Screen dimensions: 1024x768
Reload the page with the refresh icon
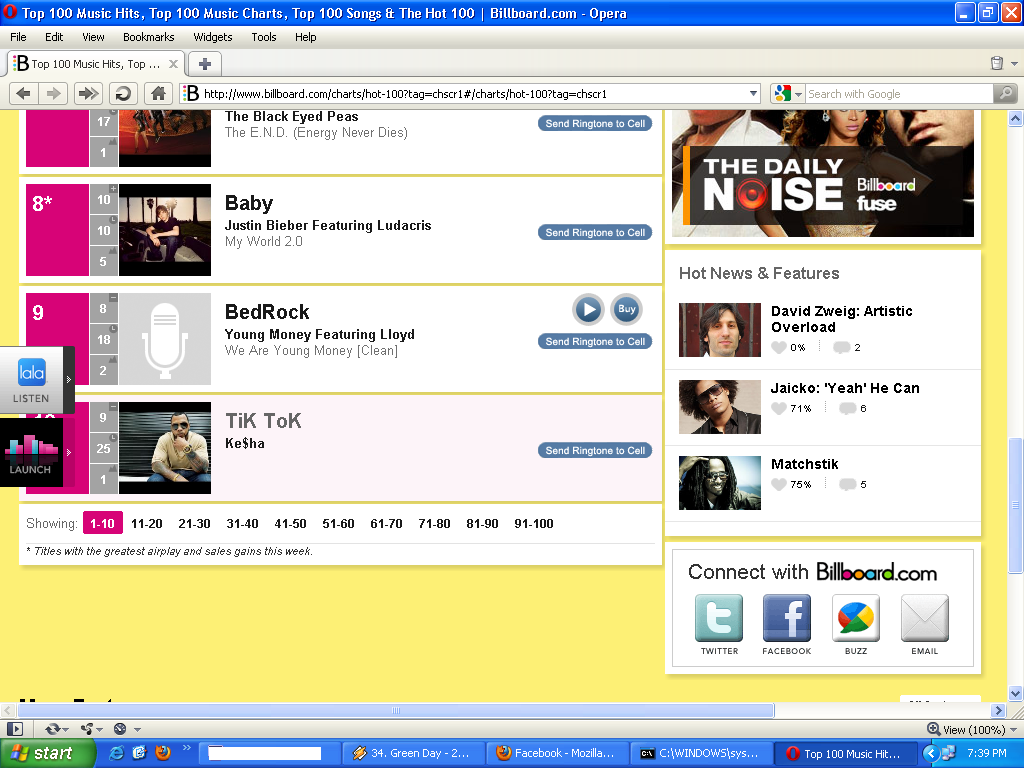tap(123, 94)
